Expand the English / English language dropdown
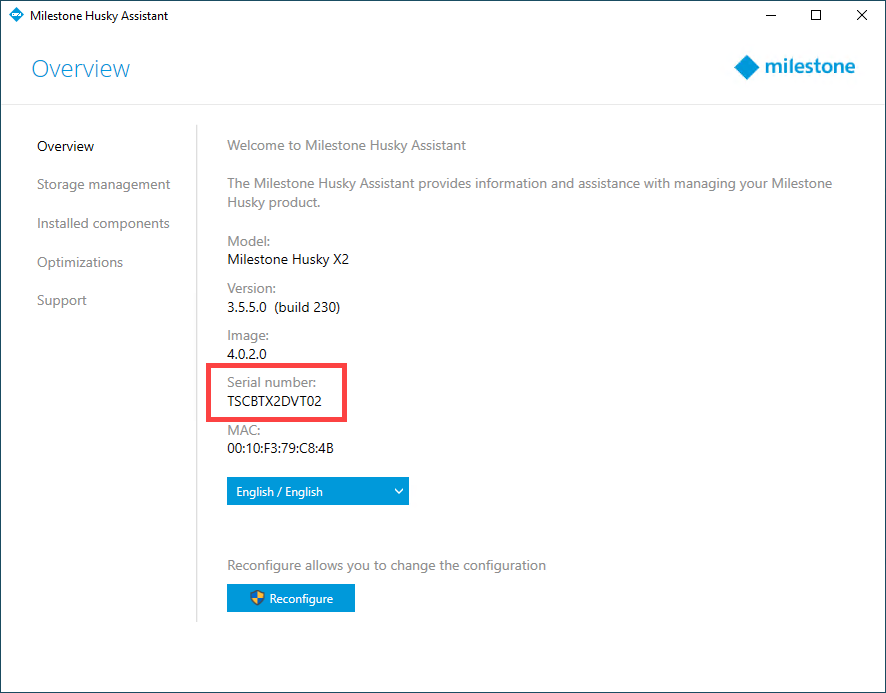Image resolution: width=886 pixels, height=693 pixels. point(318,491)
